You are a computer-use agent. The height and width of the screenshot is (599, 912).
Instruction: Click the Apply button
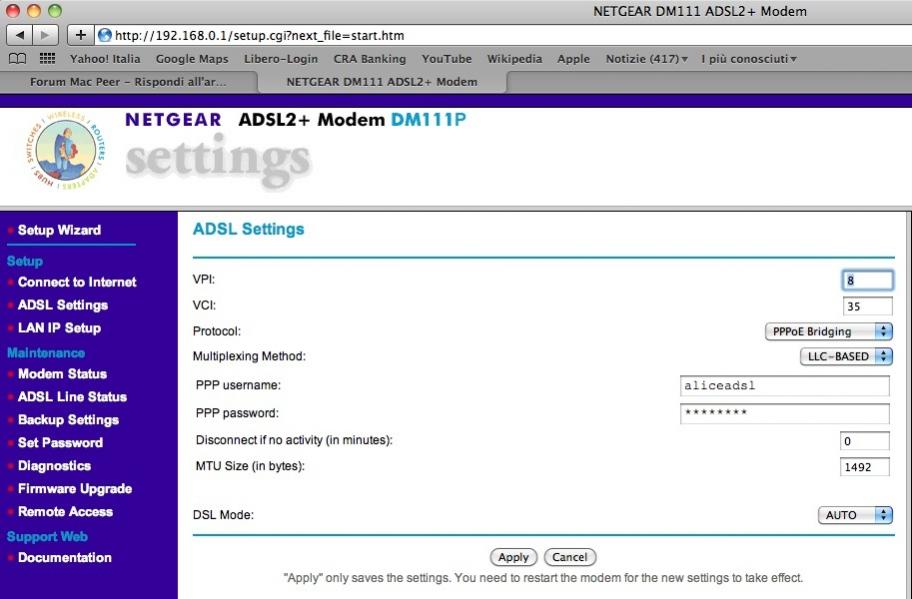point(514,557)
